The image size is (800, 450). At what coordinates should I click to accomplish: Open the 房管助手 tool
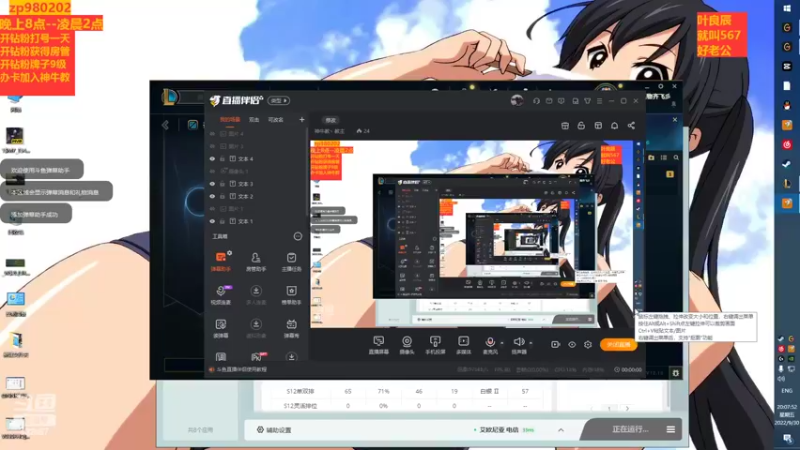[x=256, y=261]
